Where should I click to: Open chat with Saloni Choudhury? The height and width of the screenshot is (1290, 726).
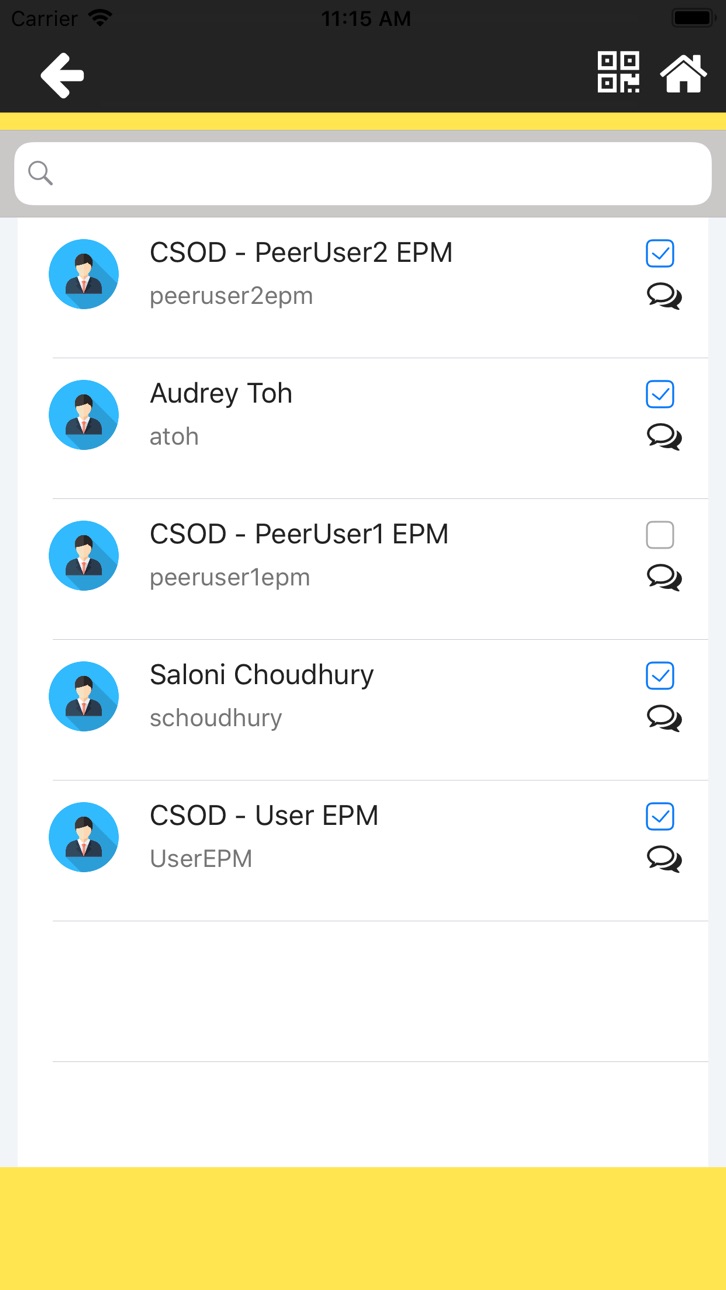point(664,719)
